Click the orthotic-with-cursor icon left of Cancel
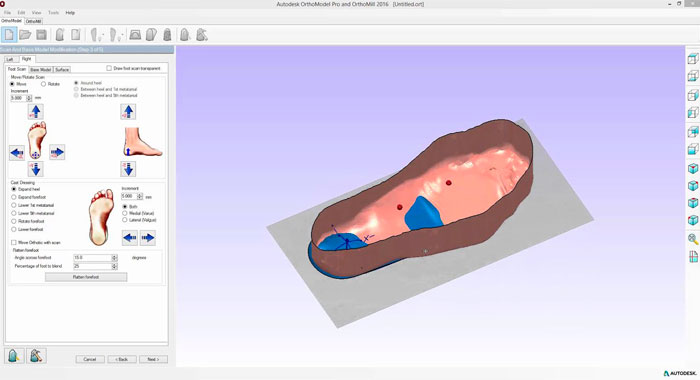The image size is (700, 380). click(x=14, y=356)
